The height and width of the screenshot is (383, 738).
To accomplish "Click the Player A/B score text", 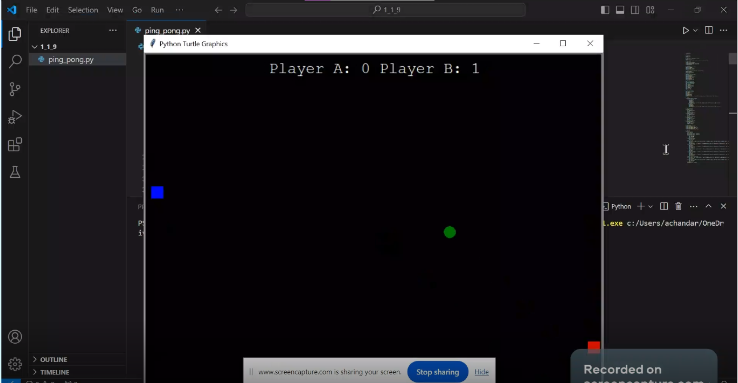I will click(374, 69).
